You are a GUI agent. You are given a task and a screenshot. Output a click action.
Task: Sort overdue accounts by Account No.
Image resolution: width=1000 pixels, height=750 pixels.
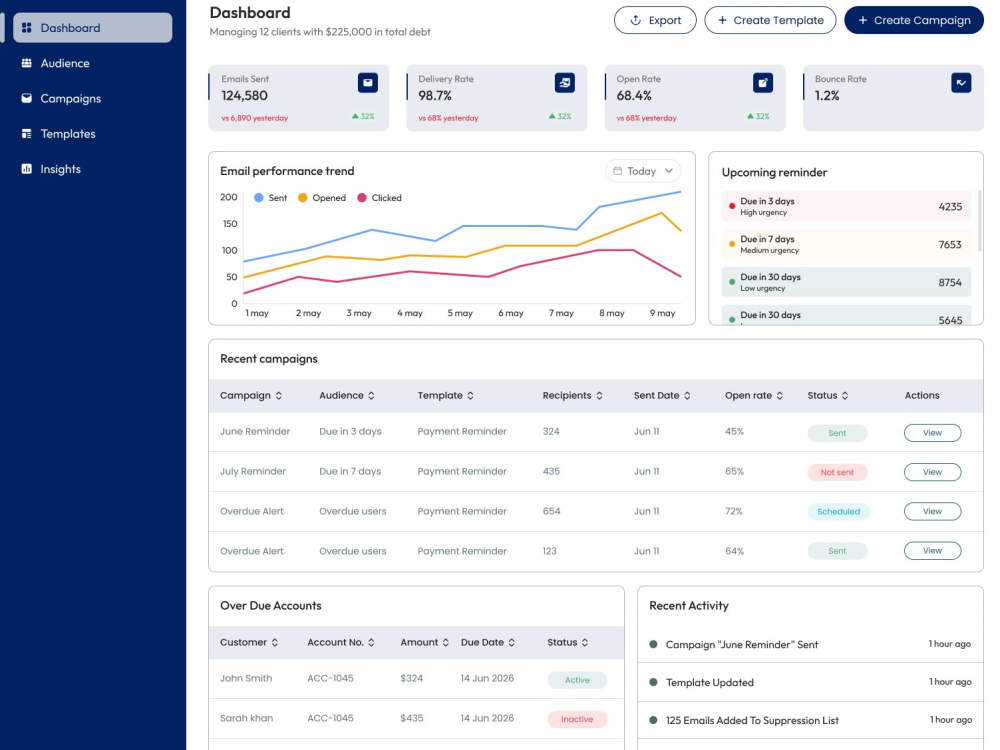[x=371, y=642]
